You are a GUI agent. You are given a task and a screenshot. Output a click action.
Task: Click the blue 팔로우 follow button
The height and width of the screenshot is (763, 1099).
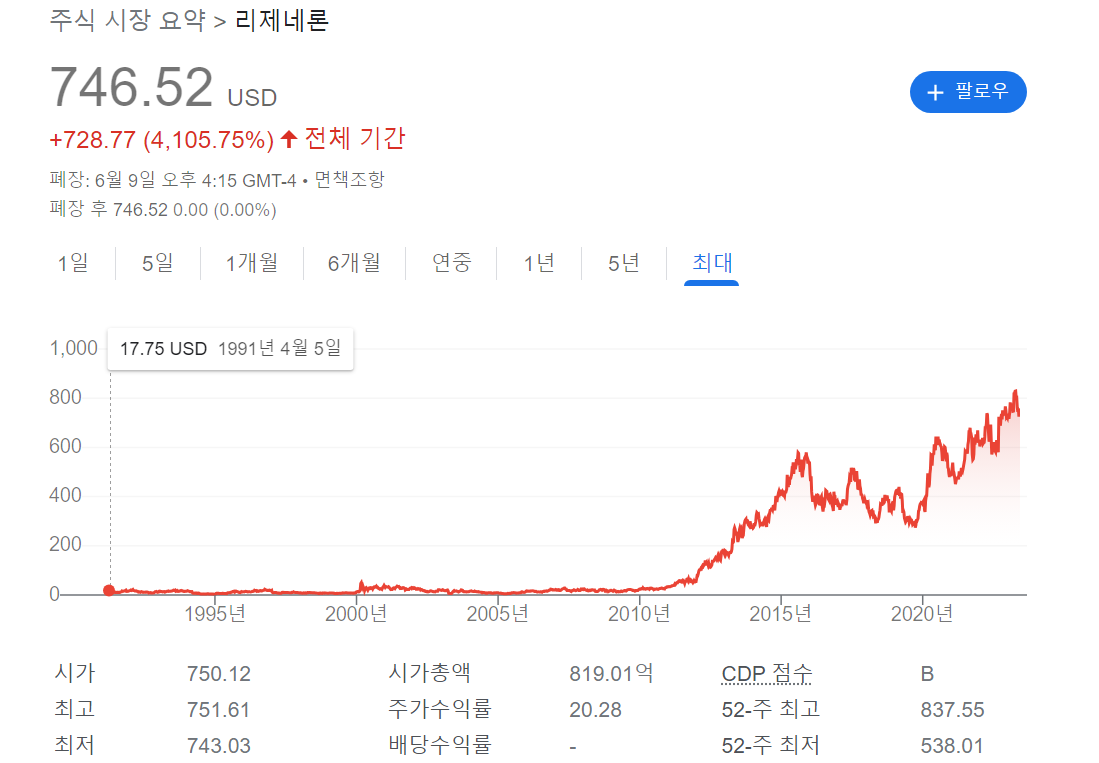click(968, 92)
